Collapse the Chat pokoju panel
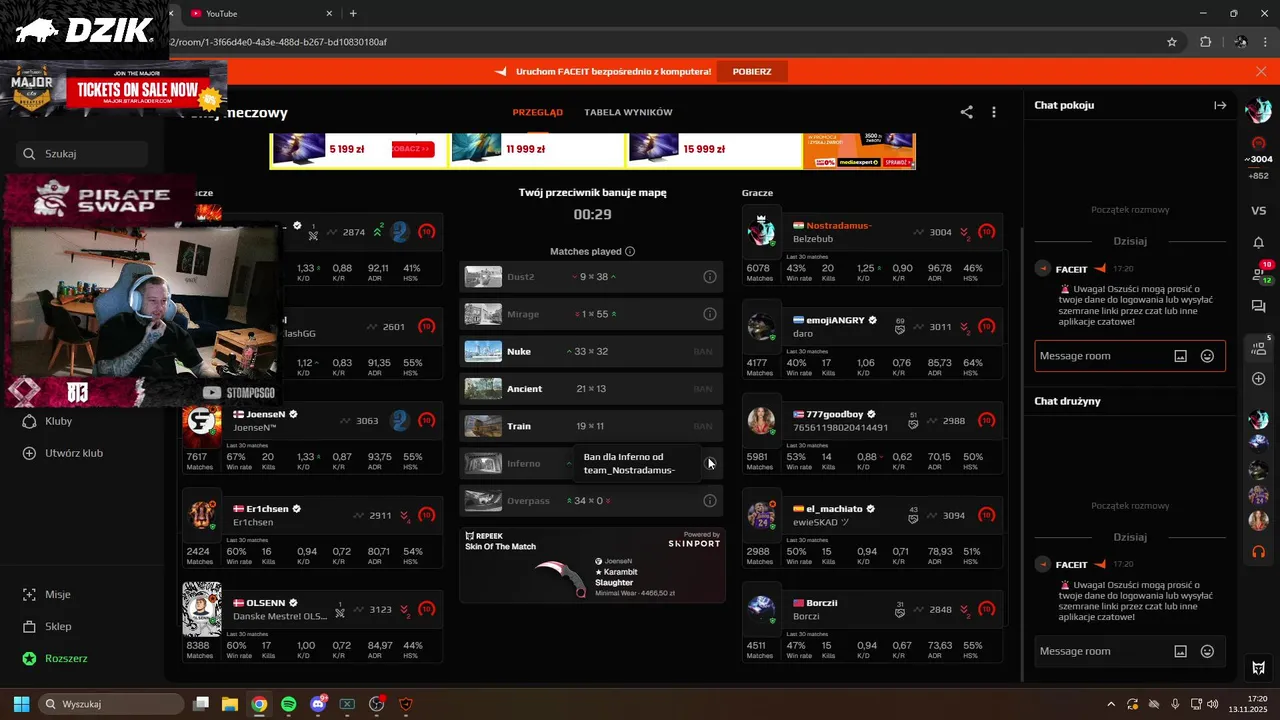This screenshot has width=1280, height=720. pyautogui.click(x=1220, y=105)
